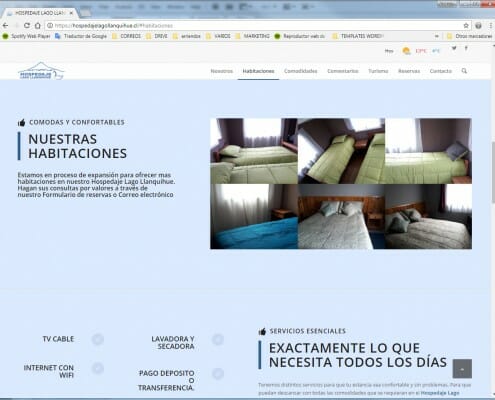Open the browser home page icon
Viewport: 495px width, 400px height.
click(38, 25)
